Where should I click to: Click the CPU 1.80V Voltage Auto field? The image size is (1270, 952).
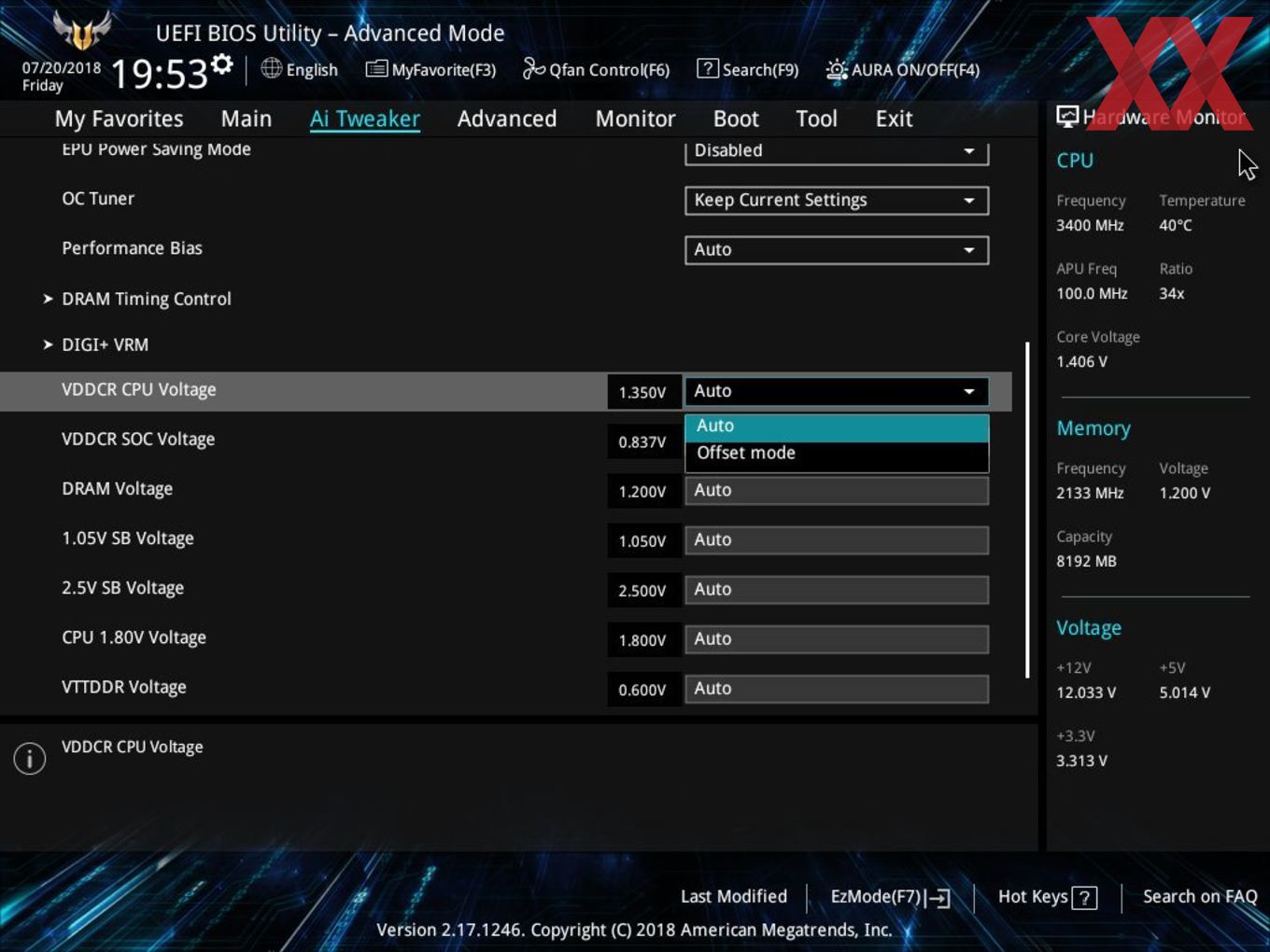[x=837, y=638]
